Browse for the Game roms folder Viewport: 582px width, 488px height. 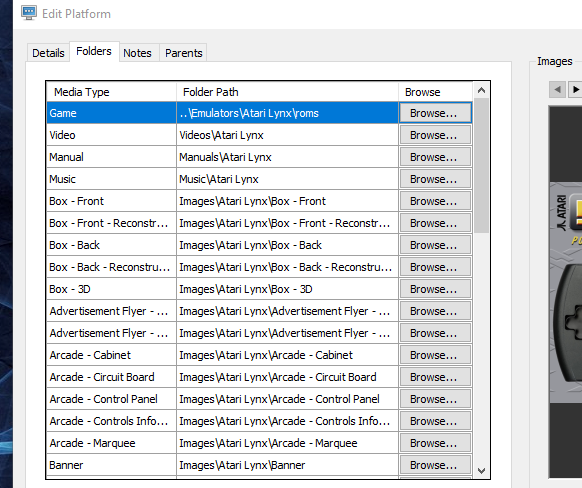(435, 113)
